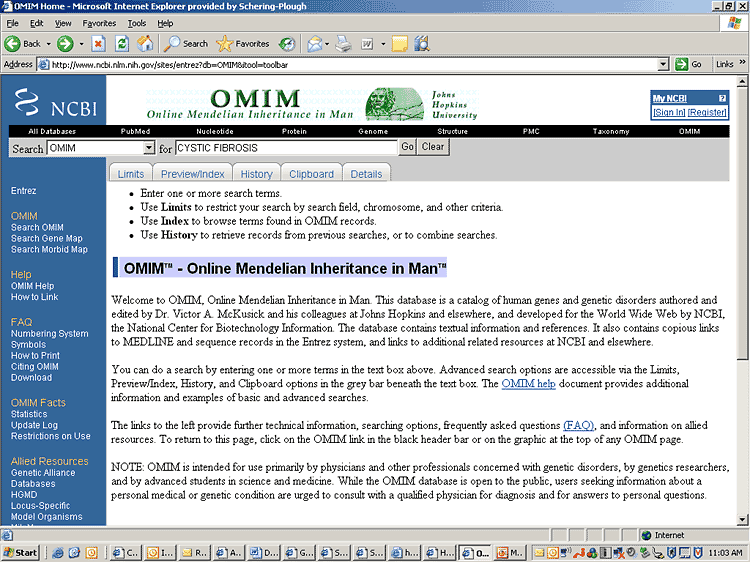Viewport: 750px width, 562px height.
Task: Open the Numbering System sidebar link
Action: click(50, 333)
